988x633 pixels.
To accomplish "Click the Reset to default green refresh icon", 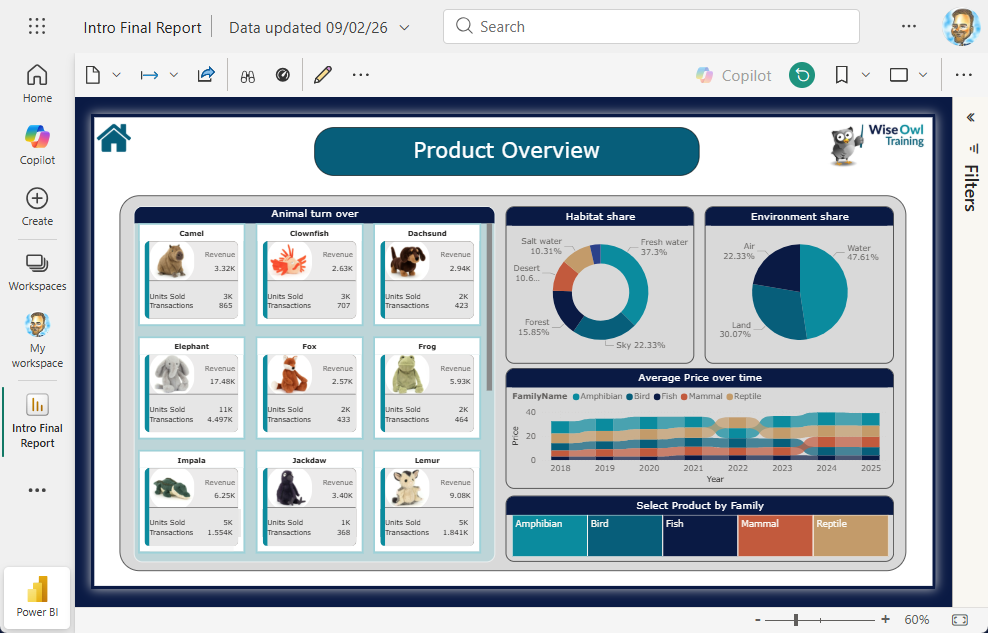I will 801,75.
